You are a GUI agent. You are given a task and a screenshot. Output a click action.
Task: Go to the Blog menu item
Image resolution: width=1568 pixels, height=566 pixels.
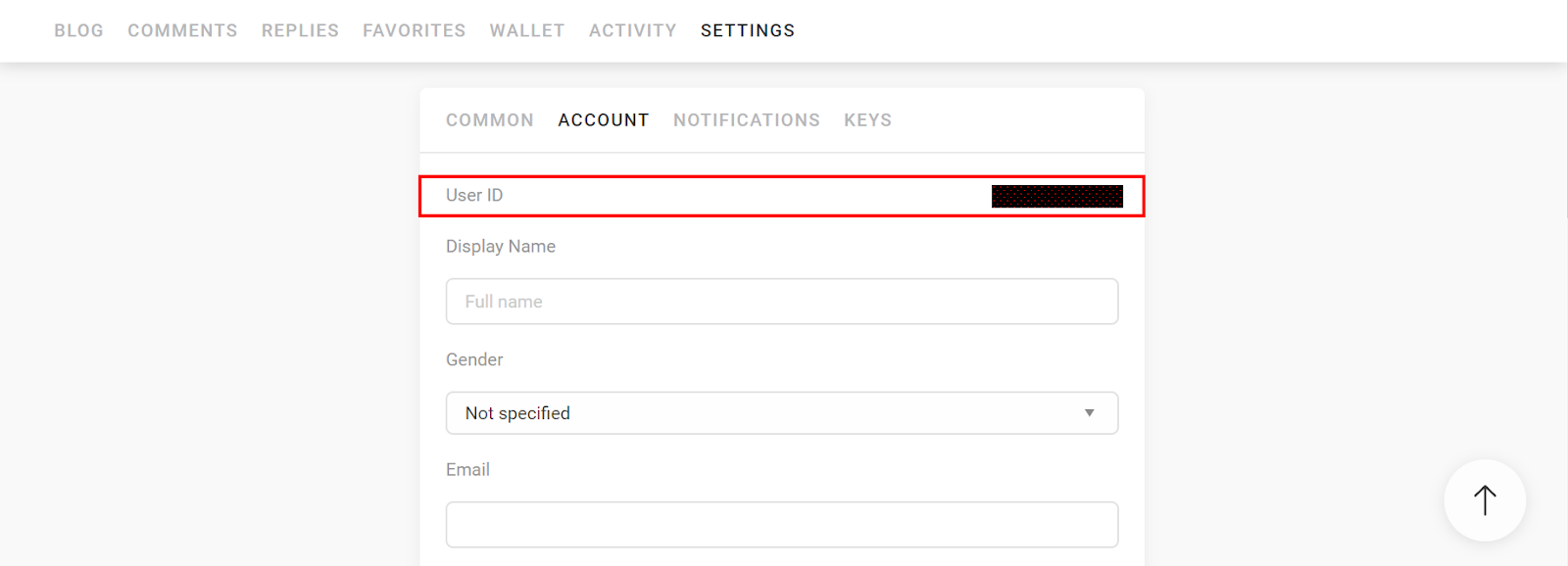79,30
